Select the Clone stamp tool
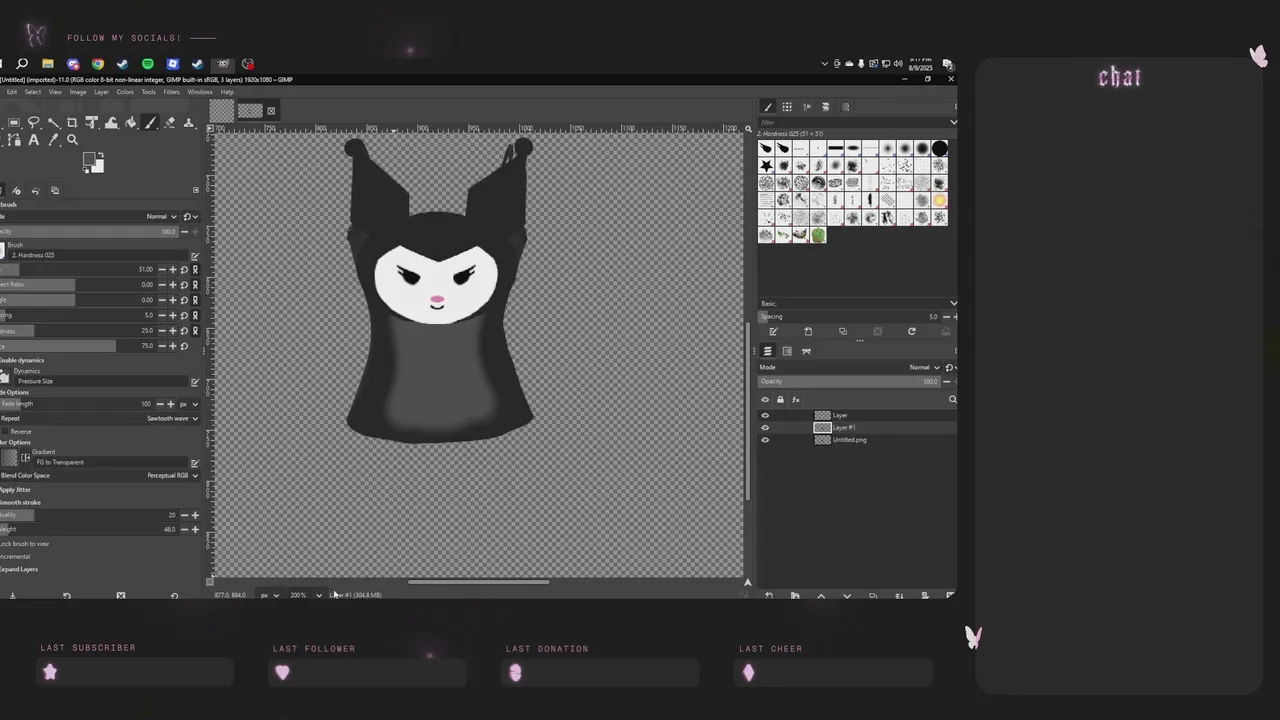 point(189,122)
